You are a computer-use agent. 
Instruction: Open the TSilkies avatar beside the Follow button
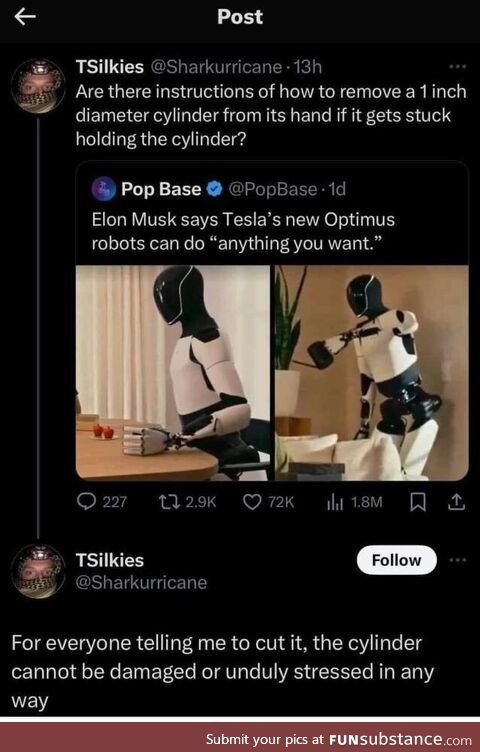pos(38,571)
